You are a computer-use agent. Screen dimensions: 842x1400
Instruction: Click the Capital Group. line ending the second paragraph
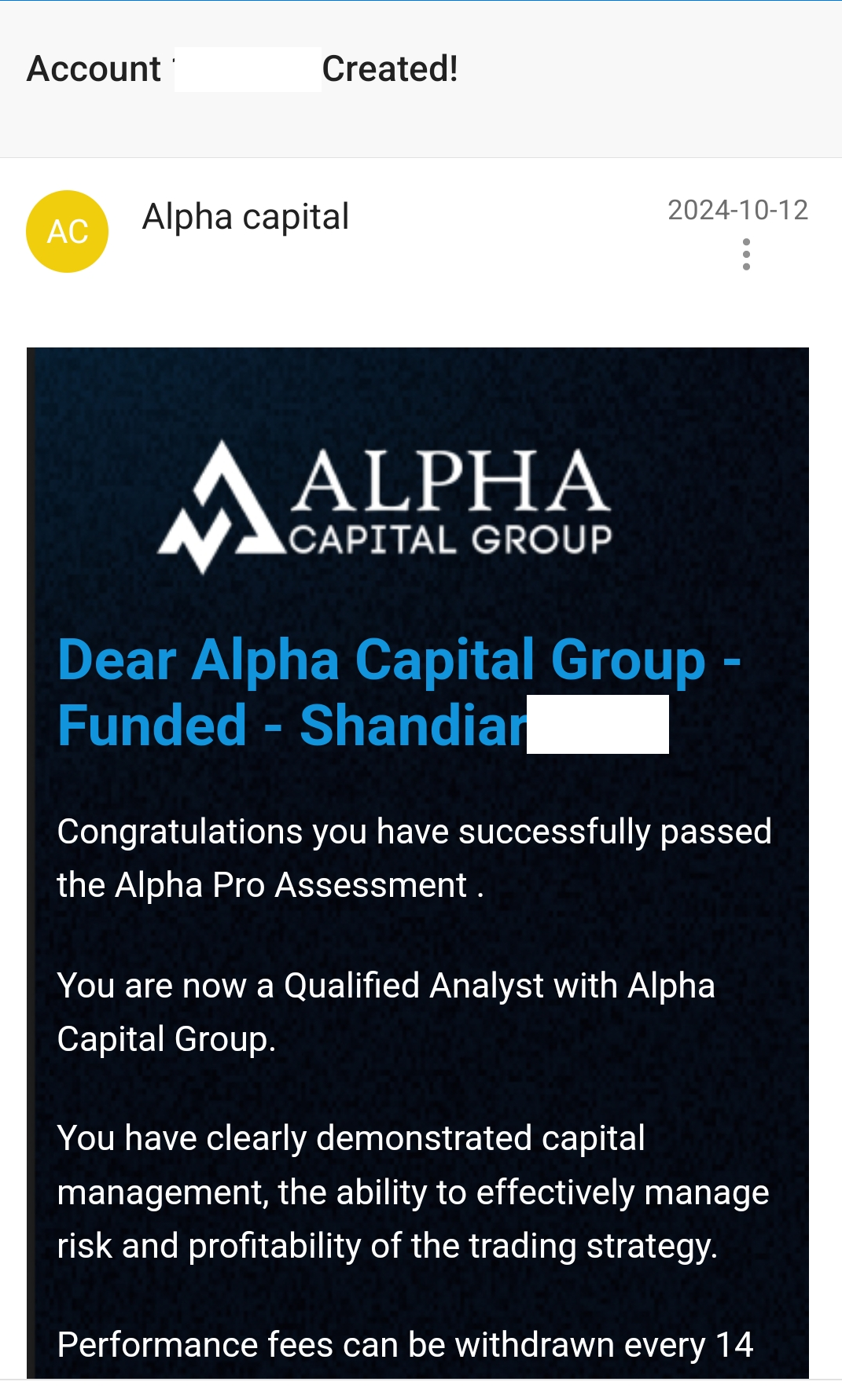(167, 1039)
